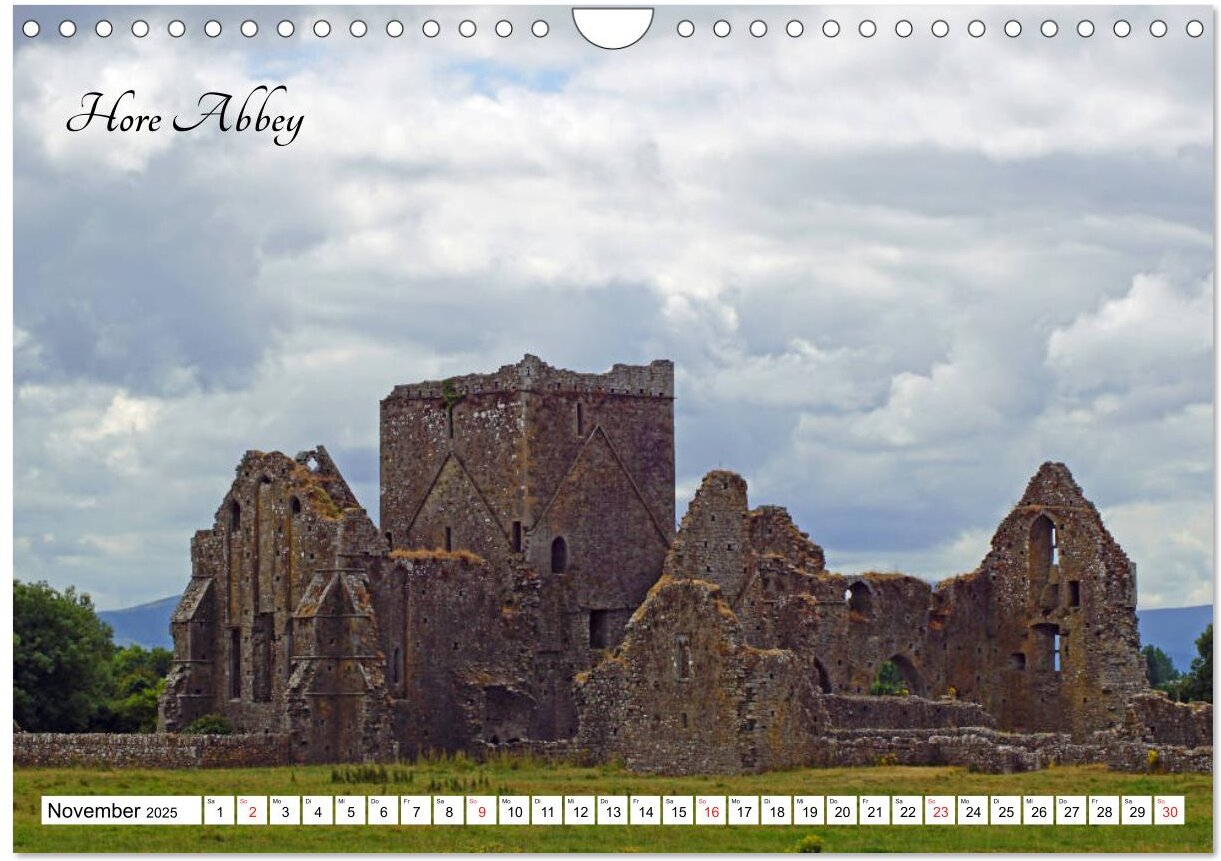Select date cell 14 (Fr)
The height and width of the screenshot is (861, 1221).
click(645, 810)
